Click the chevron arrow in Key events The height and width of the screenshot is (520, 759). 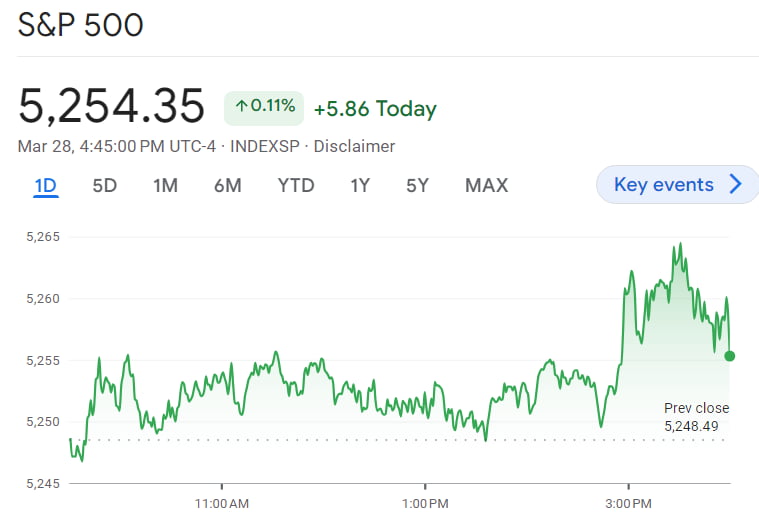click(x=736, y=184)
